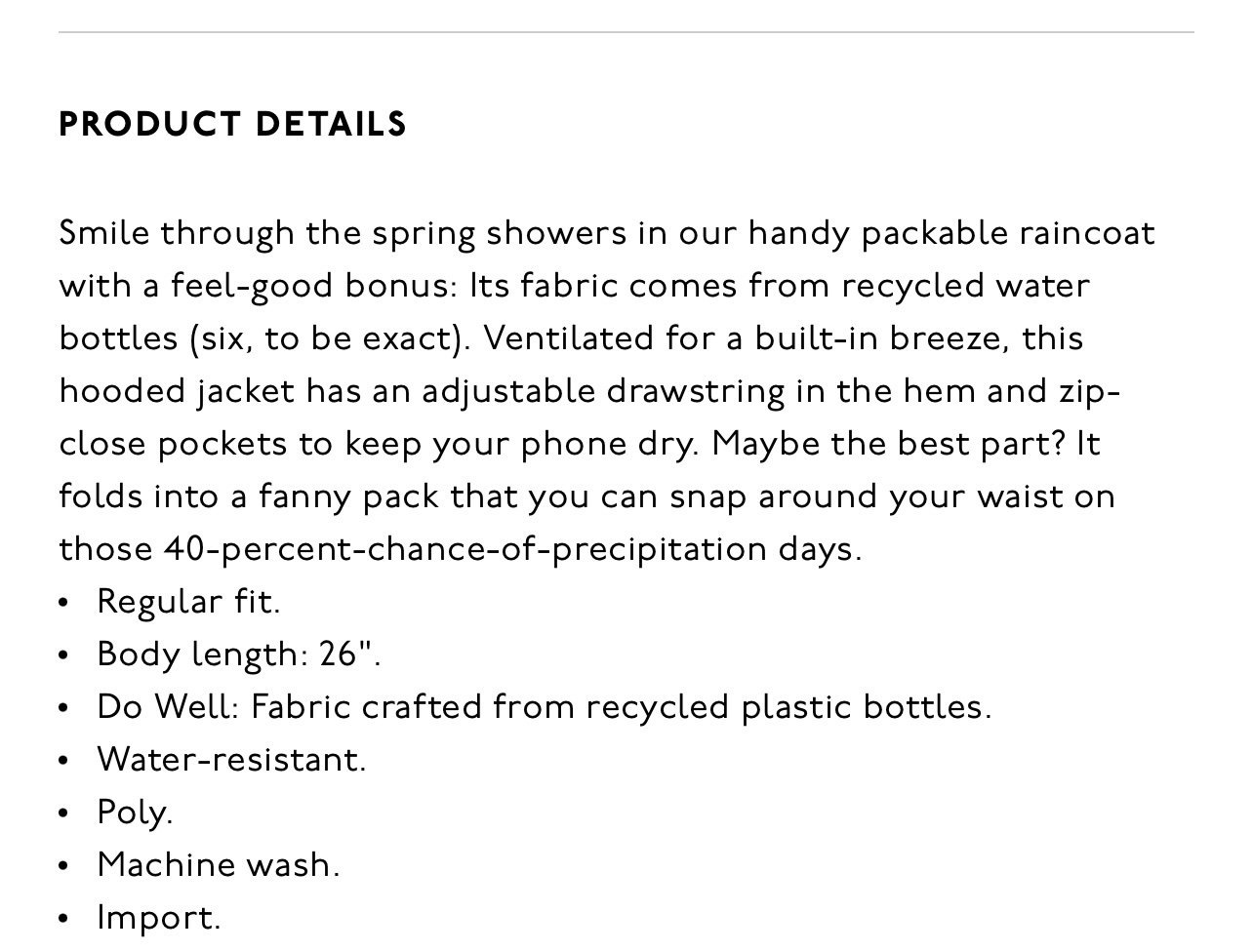Click the words 'hooded jacket' in the description
The height and width of the screenshot is (952, 1253).
177,391
